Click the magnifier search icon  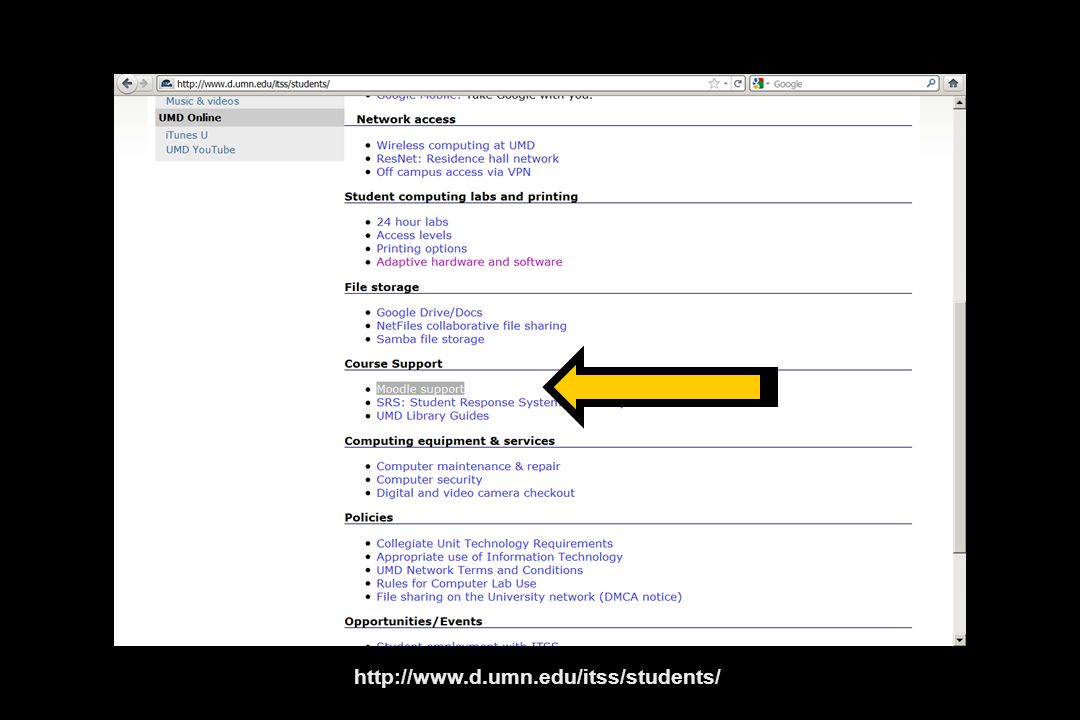click(x=931, y=83)
